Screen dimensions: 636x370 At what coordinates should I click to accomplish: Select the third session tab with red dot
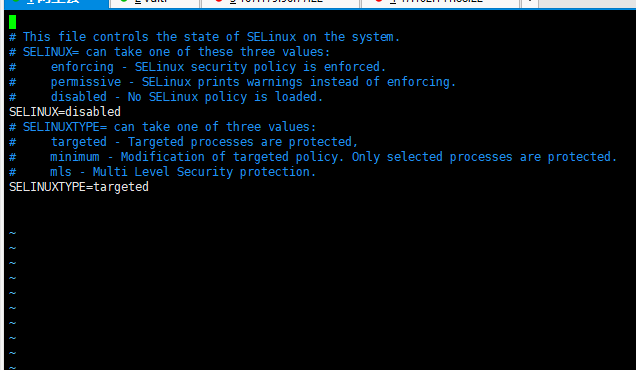pyautogui.click(x=280, y=3)
